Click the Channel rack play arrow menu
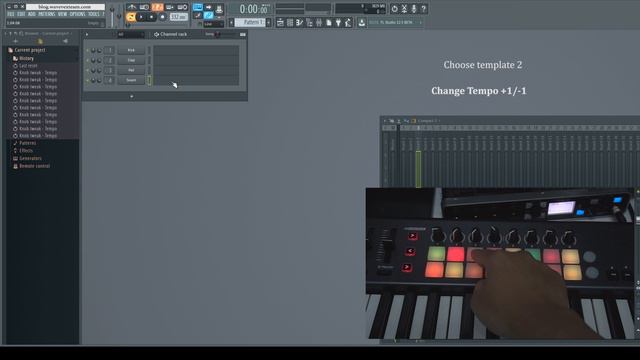Viewport: 640px width, 360px height. click(x=87, y=34)
